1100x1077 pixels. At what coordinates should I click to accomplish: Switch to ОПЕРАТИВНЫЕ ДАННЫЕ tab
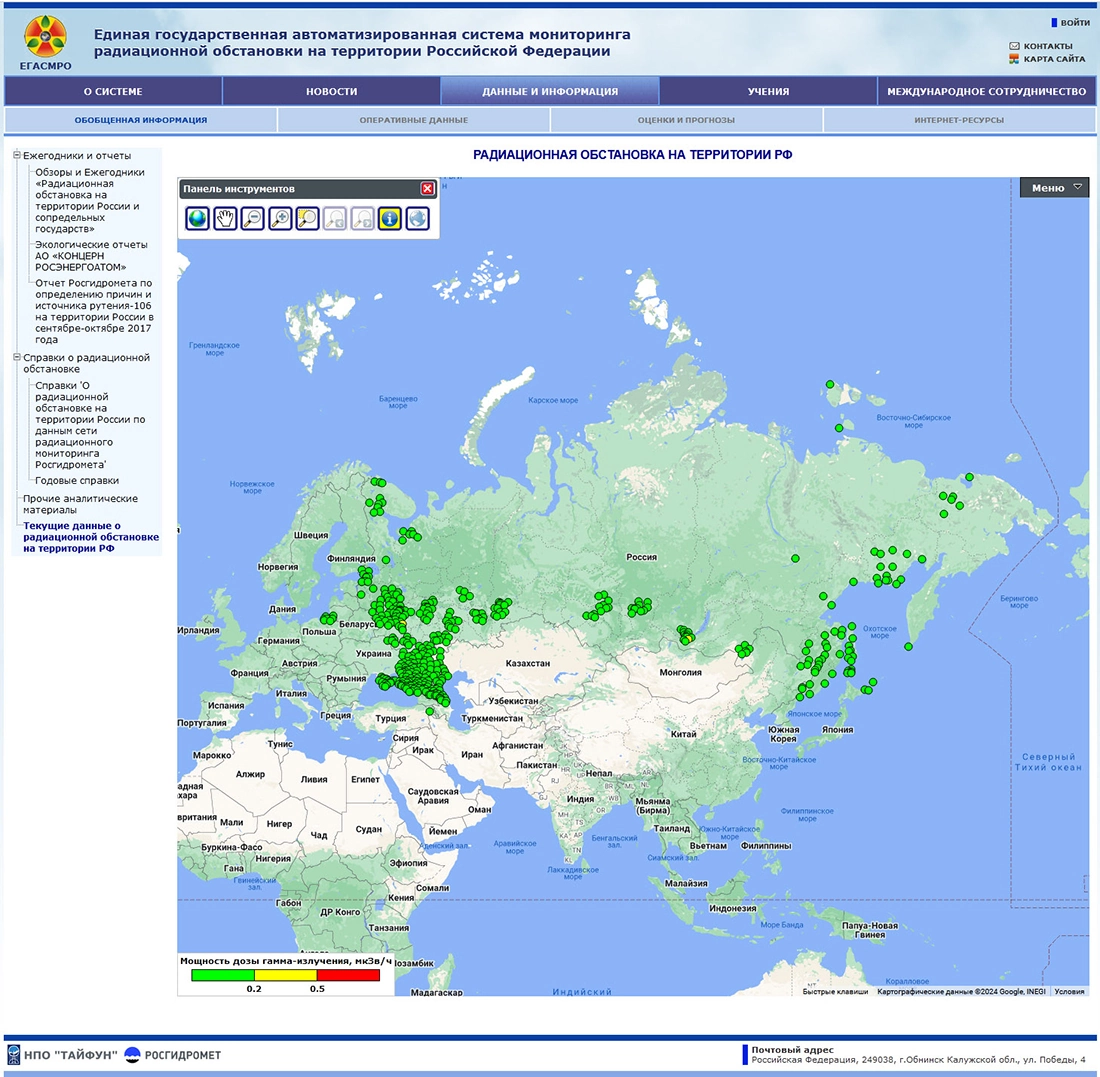pos(413,120)
